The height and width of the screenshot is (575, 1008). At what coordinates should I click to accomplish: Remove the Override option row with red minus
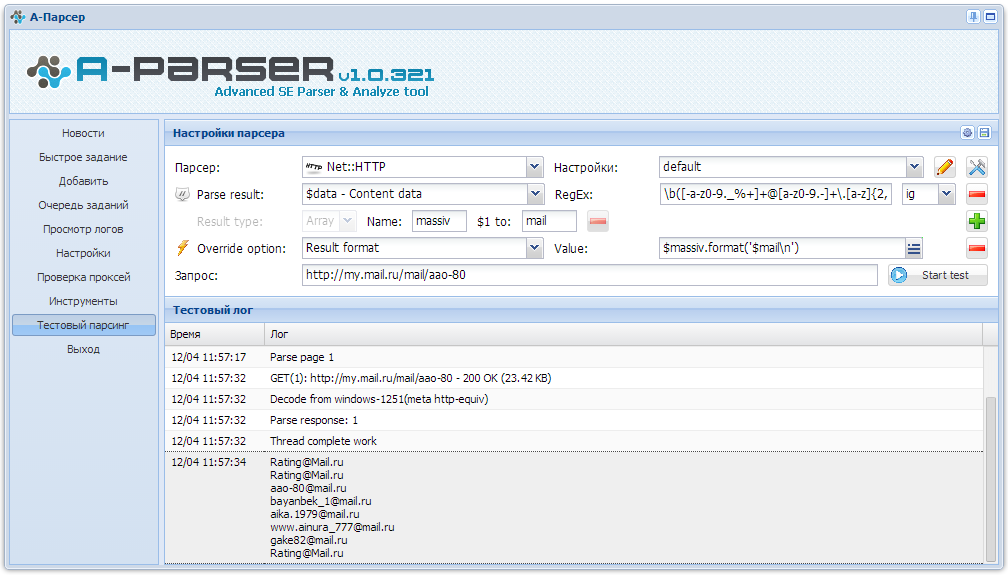coord(977,248)
